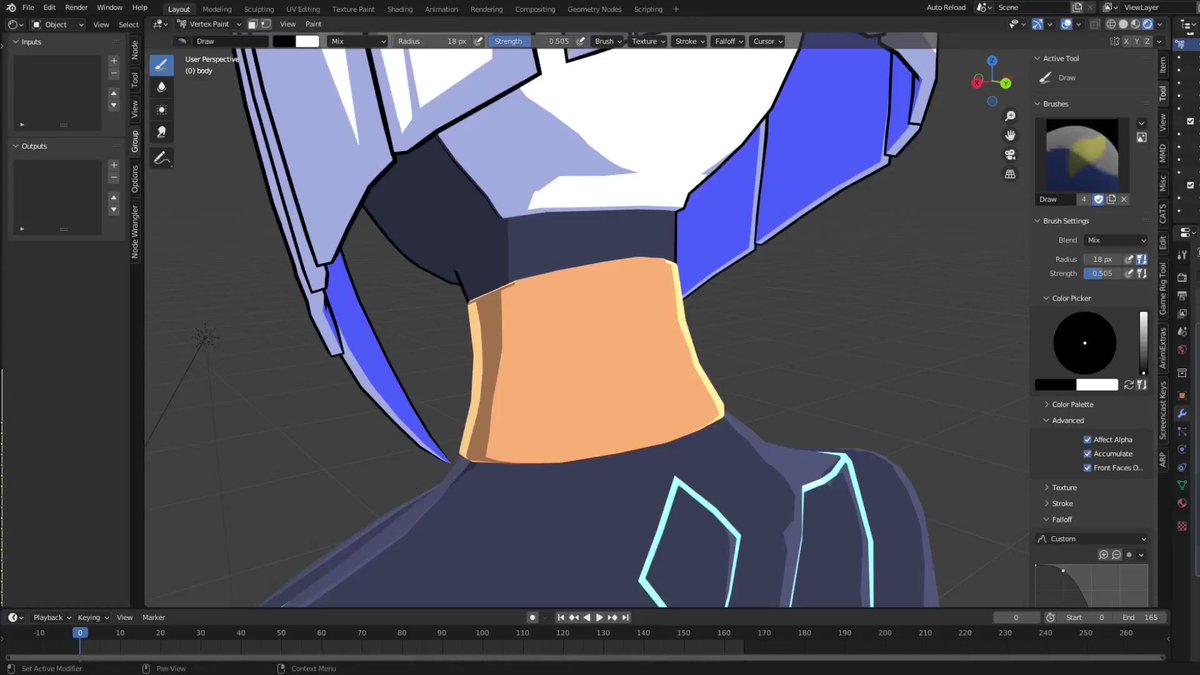Screen dimensions: 1200x675
Task: Enable the Fake User shield on the Draw brush
Action: point(1097,199)
